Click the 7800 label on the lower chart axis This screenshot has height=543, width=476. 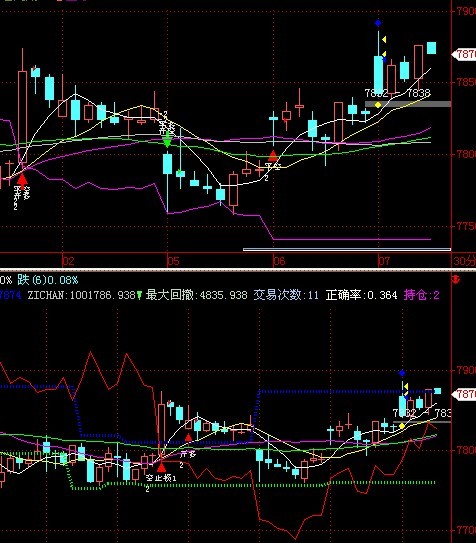pyautogui.click(x=466, y=450)
